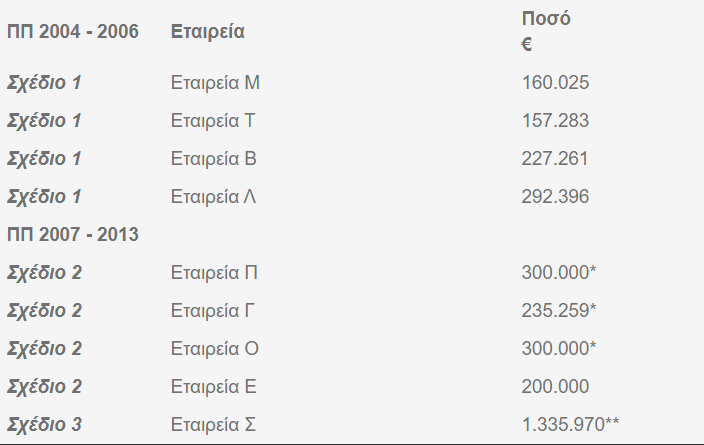Click on 'Εταιρεία Τ' cell

coord(213,121)
